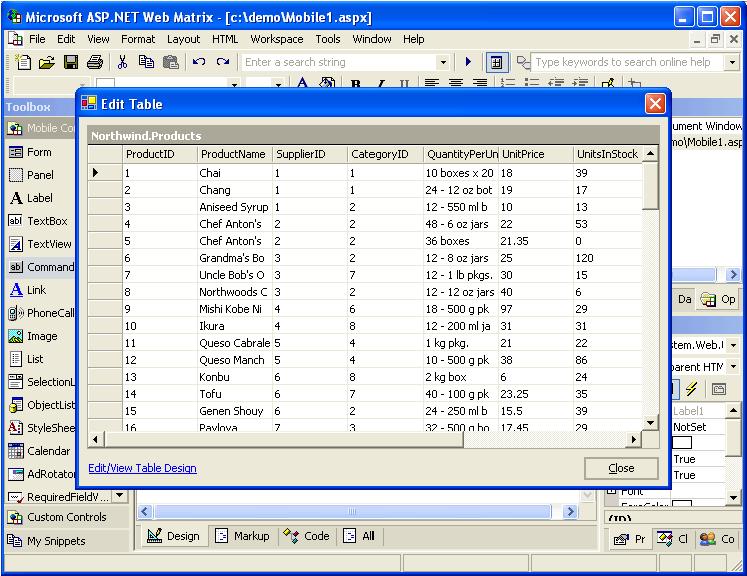The width and height of the screenshot is (747, 576).
Task: Click the New File toolbar icon
Action: [x=23, y=62]
